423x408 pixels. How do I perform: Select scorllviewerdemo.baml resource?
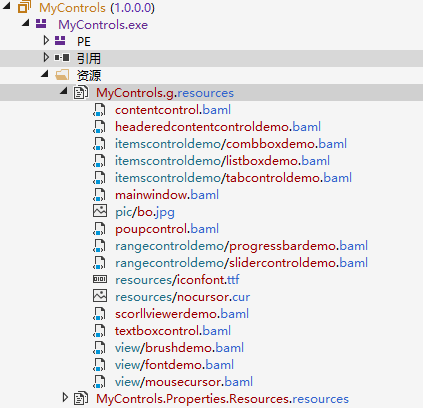(182, 314)
